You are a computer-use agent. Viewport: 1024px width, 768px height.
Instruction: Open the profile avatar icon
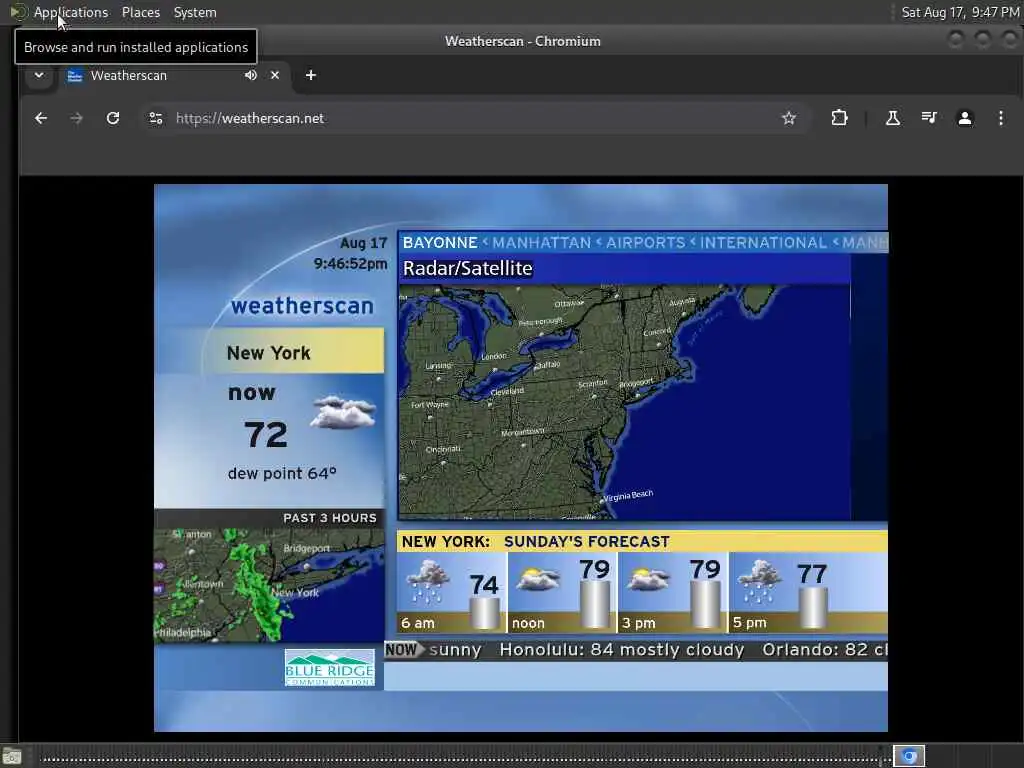click(965, 118)
